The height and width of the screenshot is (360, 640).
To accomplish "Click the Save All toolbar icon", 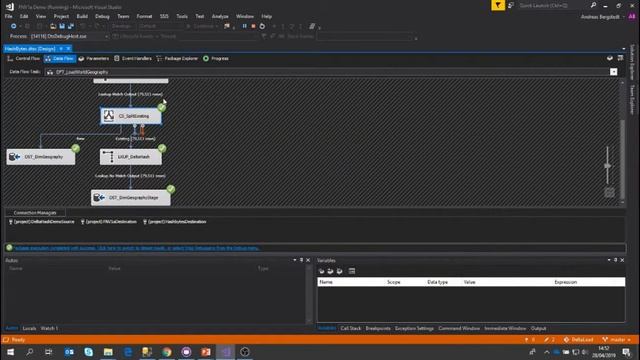I will 71,26.
